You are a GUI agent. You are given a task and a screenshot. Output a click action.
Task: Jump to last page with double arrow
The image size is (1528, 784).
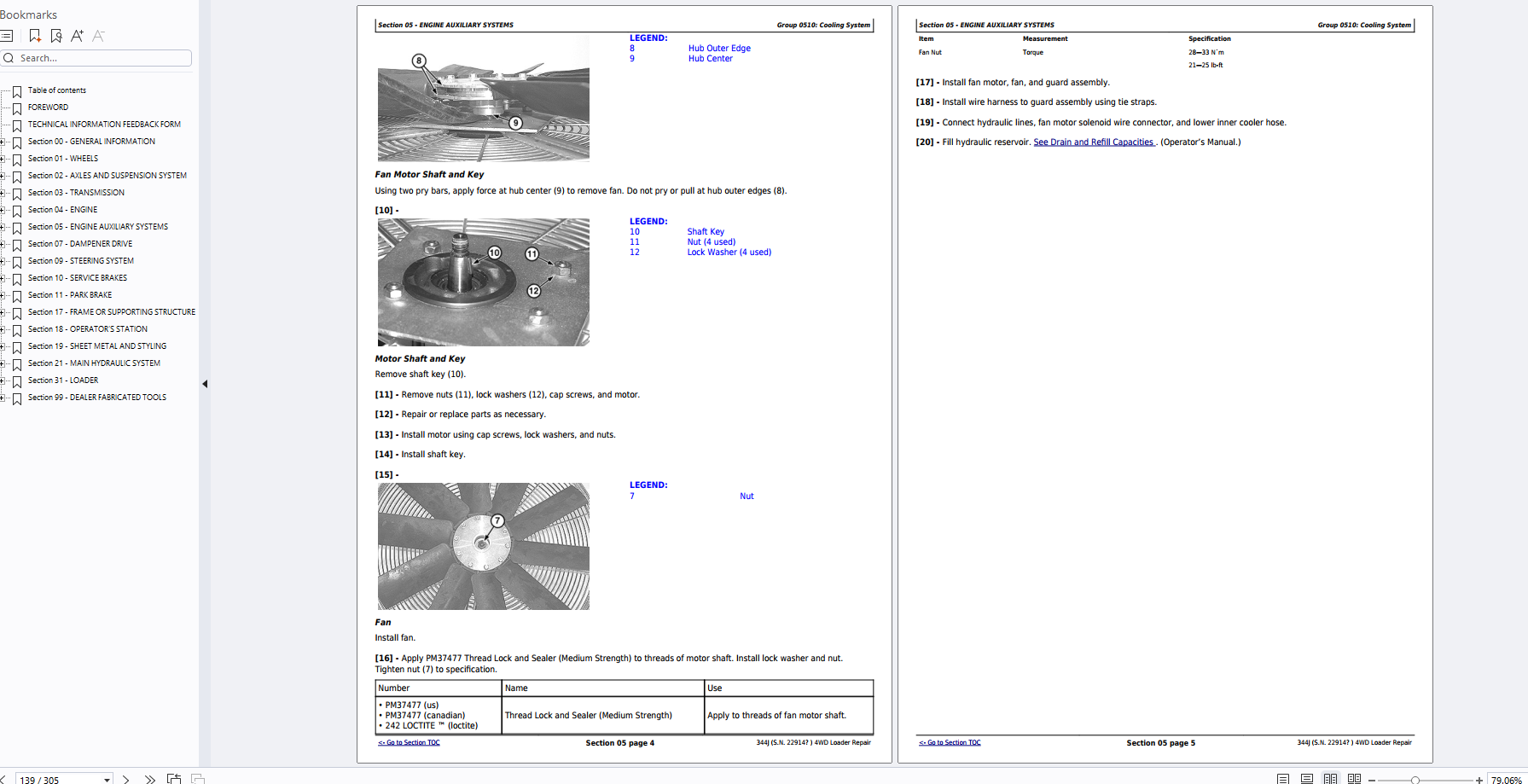150,779
